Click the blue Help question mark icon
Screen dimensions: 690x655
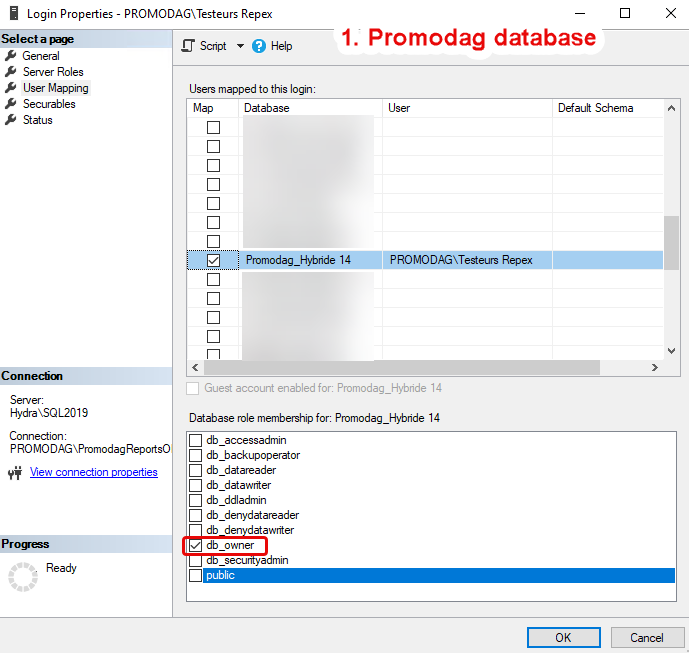click(x=259, y=46)
